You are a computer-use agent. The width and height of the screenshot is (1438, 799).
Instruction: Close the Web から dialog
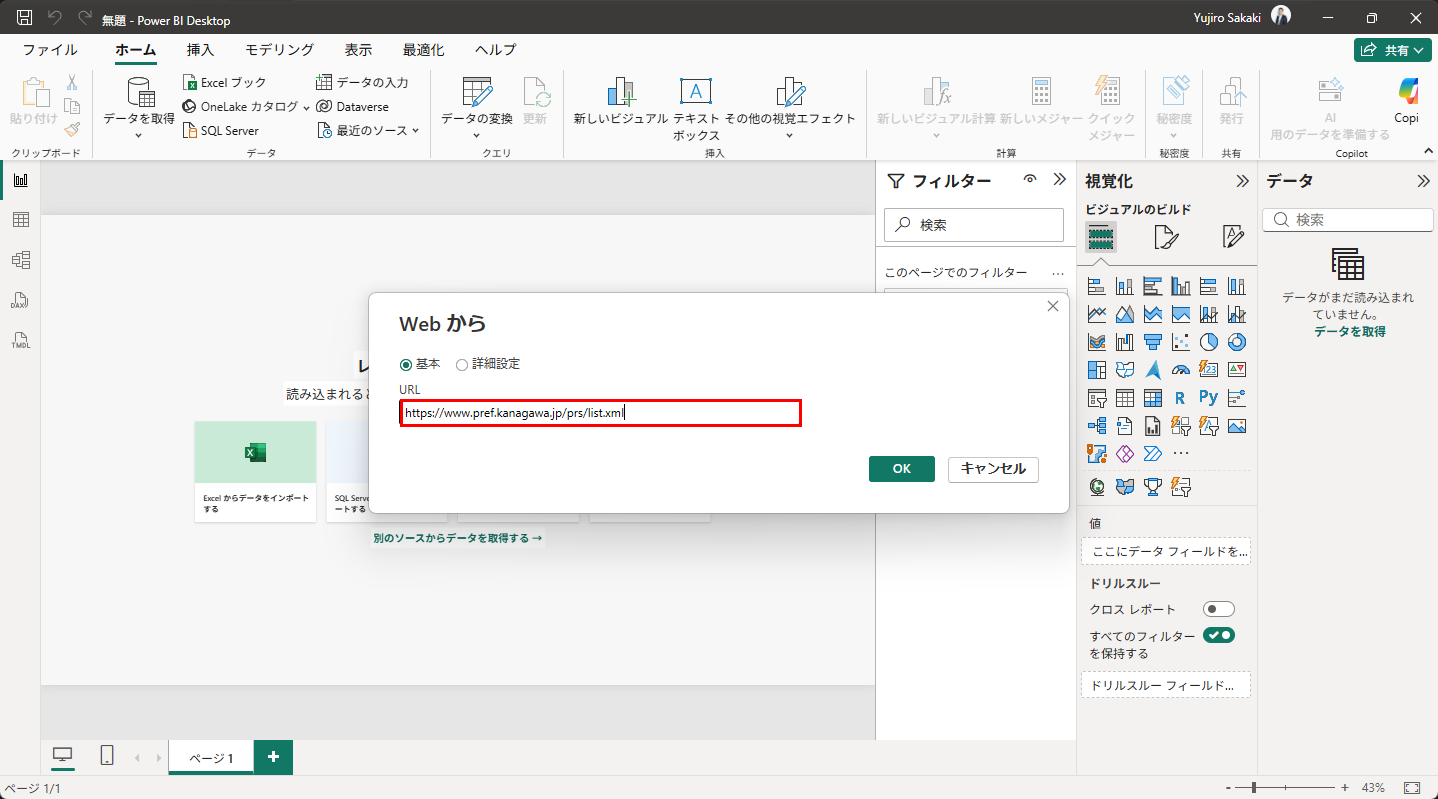[1052, 307]
